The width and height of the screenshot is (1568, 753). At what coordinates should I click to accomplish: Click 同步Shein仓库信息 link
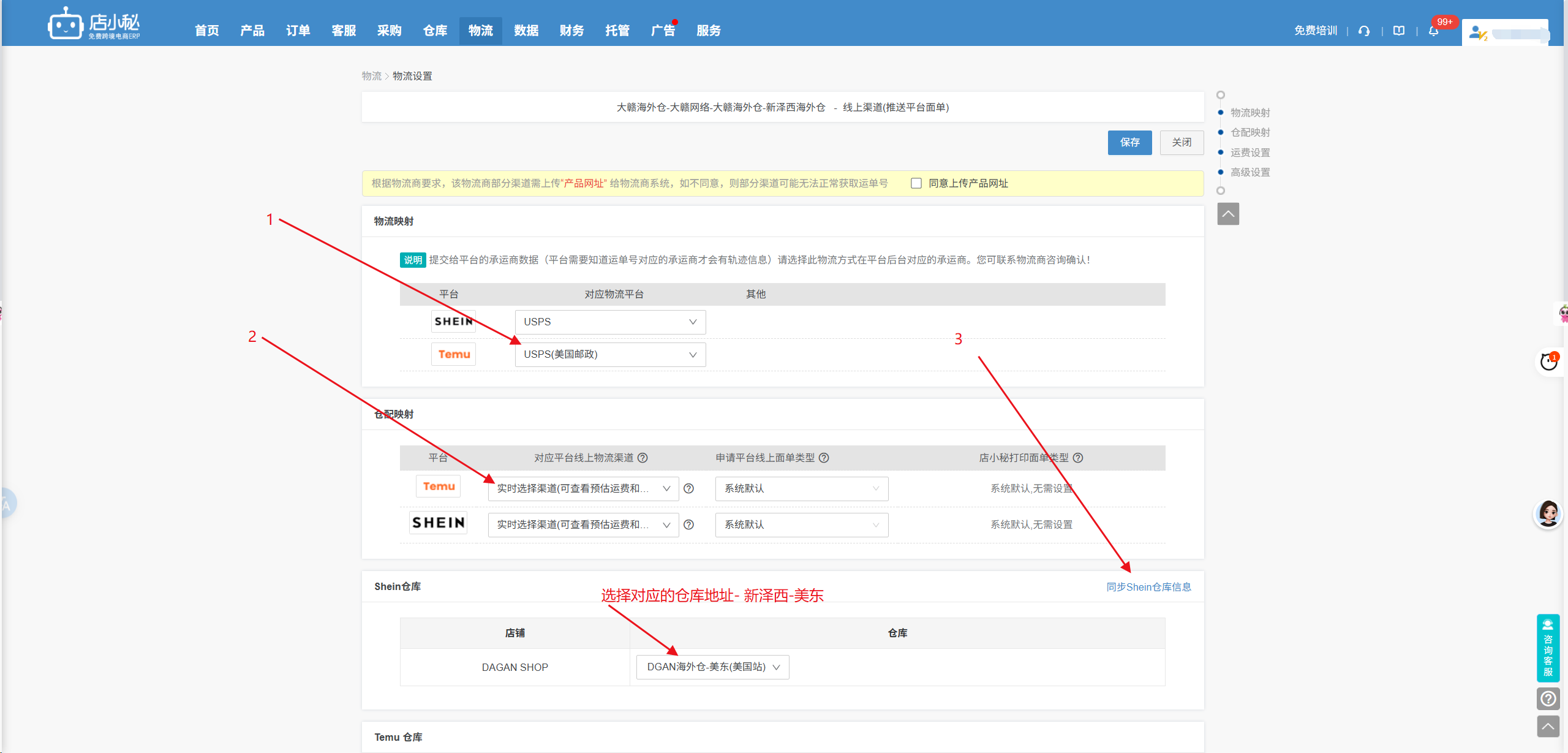coord(1148,587)
